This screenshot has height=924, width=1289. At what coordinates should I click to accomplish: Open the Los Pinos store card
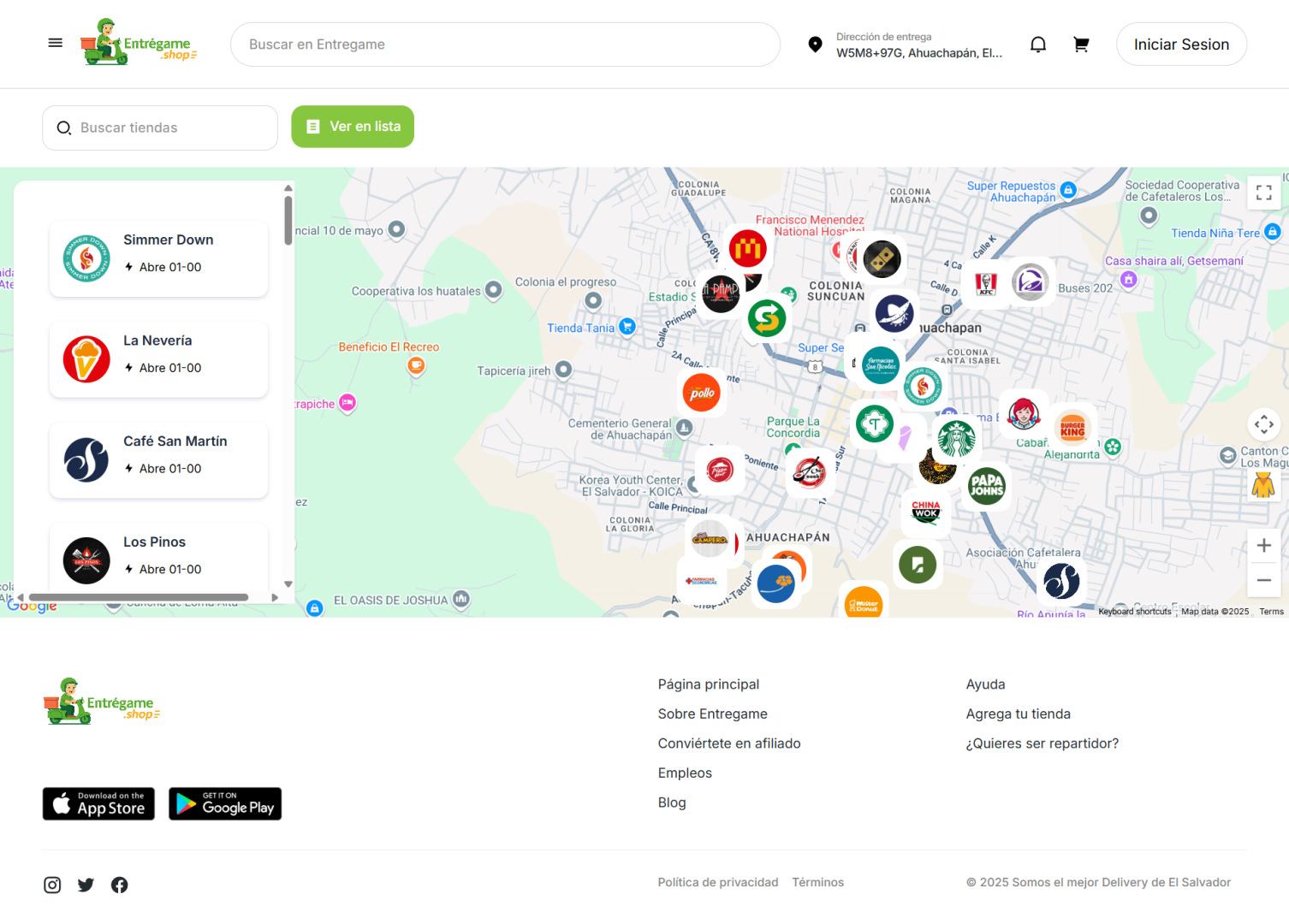[x=159, y=556]
